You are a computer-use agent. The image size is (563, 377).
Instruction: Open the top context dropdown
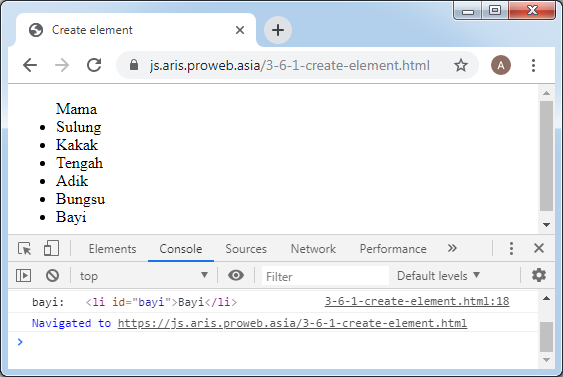pos(144,276)
